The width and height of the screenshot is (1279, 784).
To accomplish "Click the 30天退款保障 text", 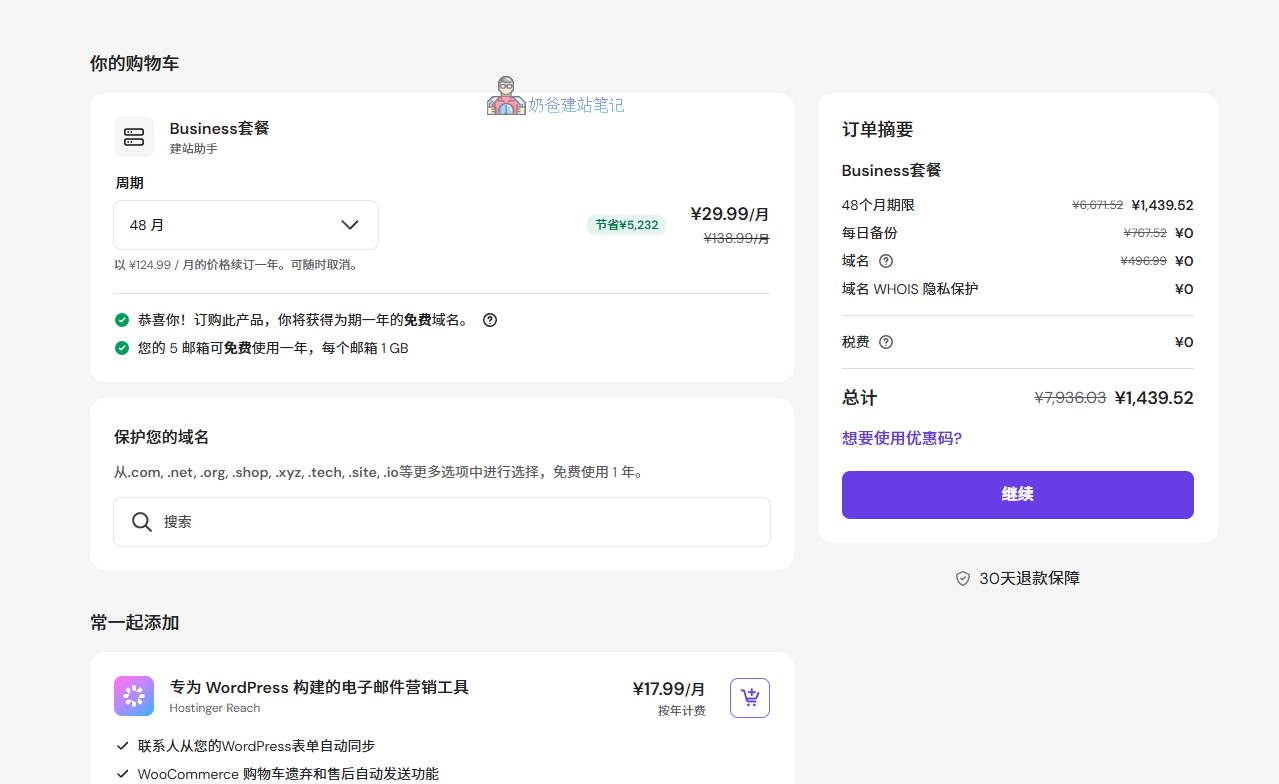I will tap(1030, 578).
